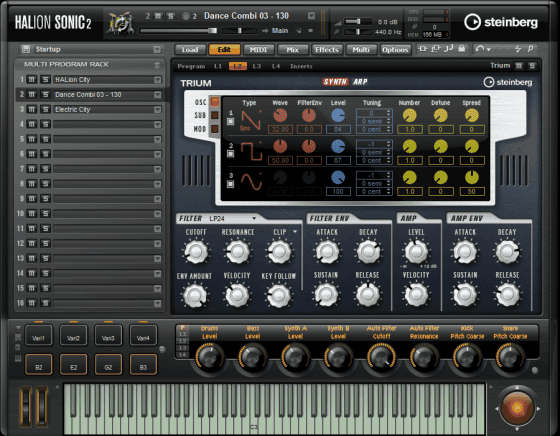Open the L3 layer tab
Screen dimensions: 560x436
pyautogui.click(x=256, y=66)
